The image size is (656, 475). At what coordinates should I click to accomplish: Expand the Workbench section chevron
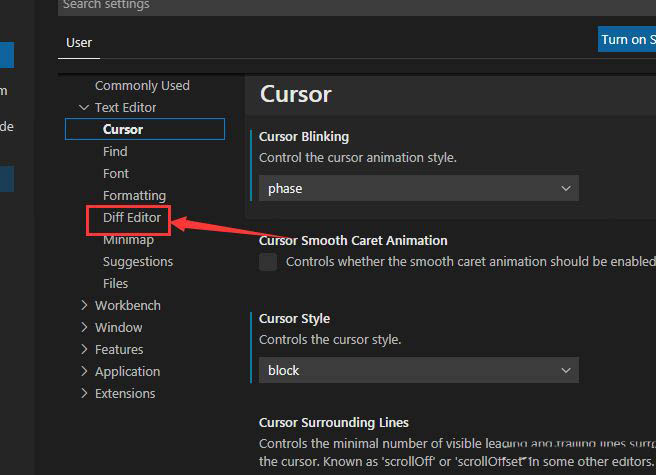pos(84,306)
